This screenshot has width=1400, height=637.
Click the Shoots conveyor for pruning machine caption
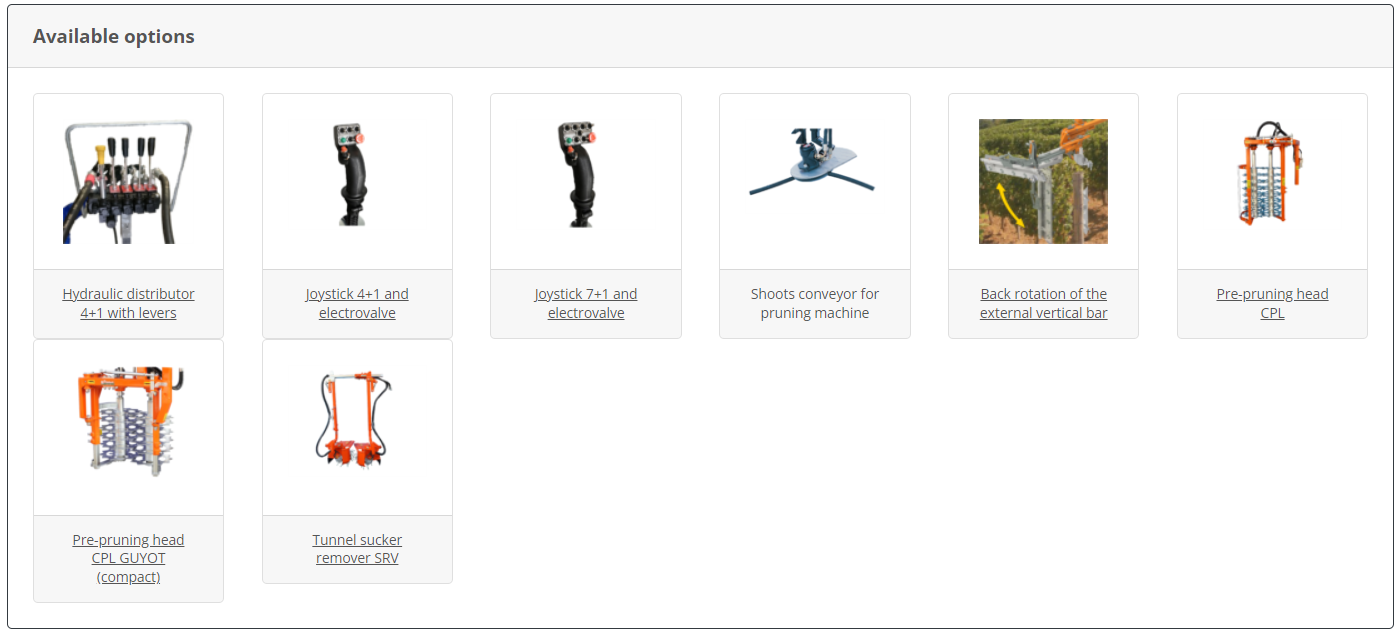pyautogui.click(x=814, y=304)
